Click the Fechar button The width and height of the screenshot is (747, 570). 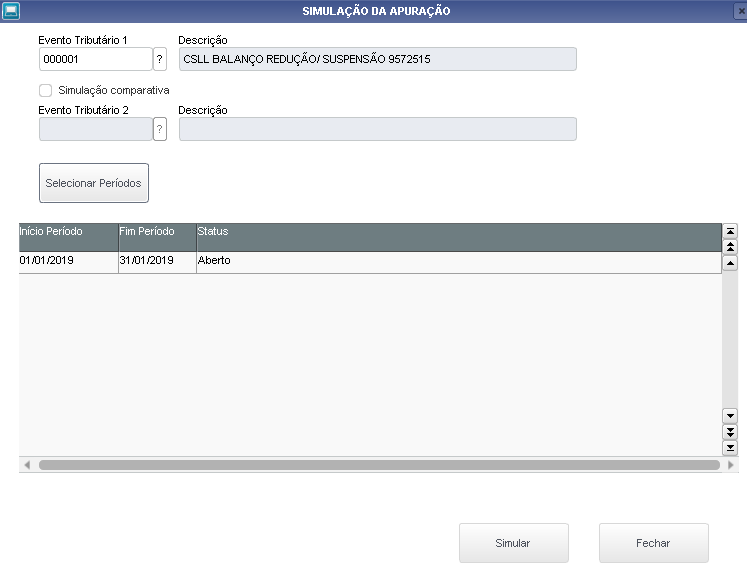[x=654, y=543]
